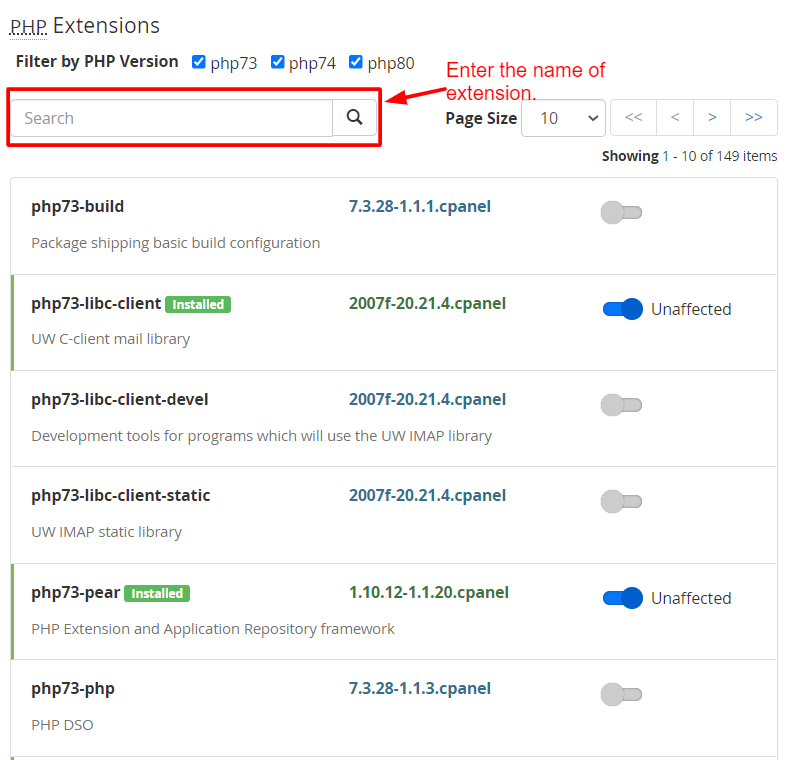Open the 7.3.28-1.1.1.cpanel version link
Screen dimensions: 785x760
[x=420, y=206]
